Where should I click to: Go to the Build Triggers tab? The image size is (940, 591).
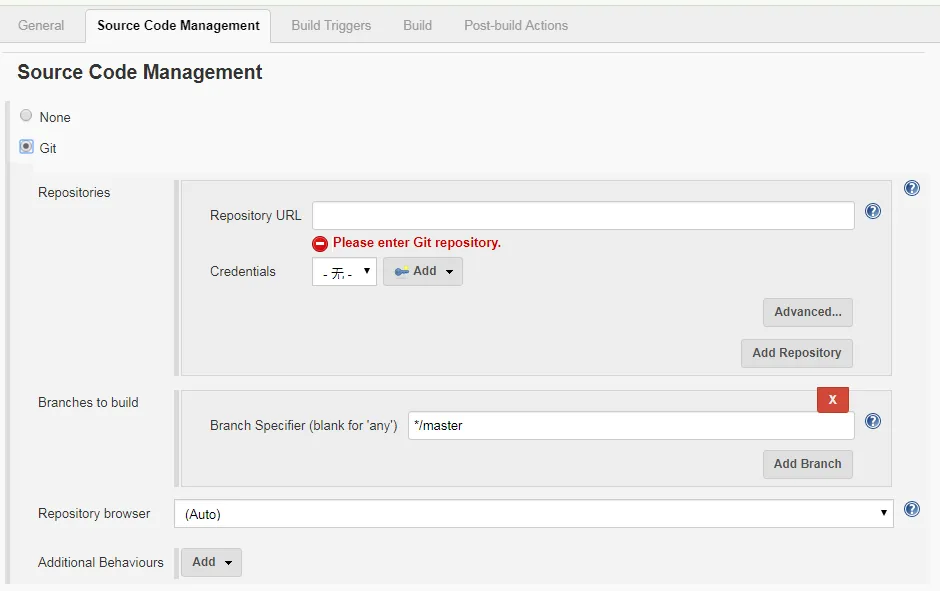point(331,25)
